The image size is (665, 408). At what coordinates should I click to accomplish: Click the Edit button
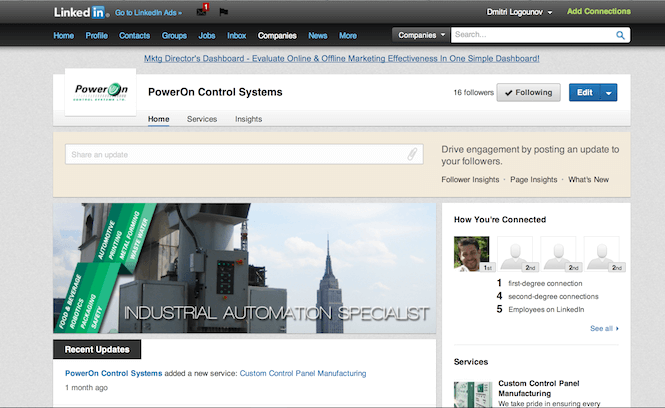584,92
